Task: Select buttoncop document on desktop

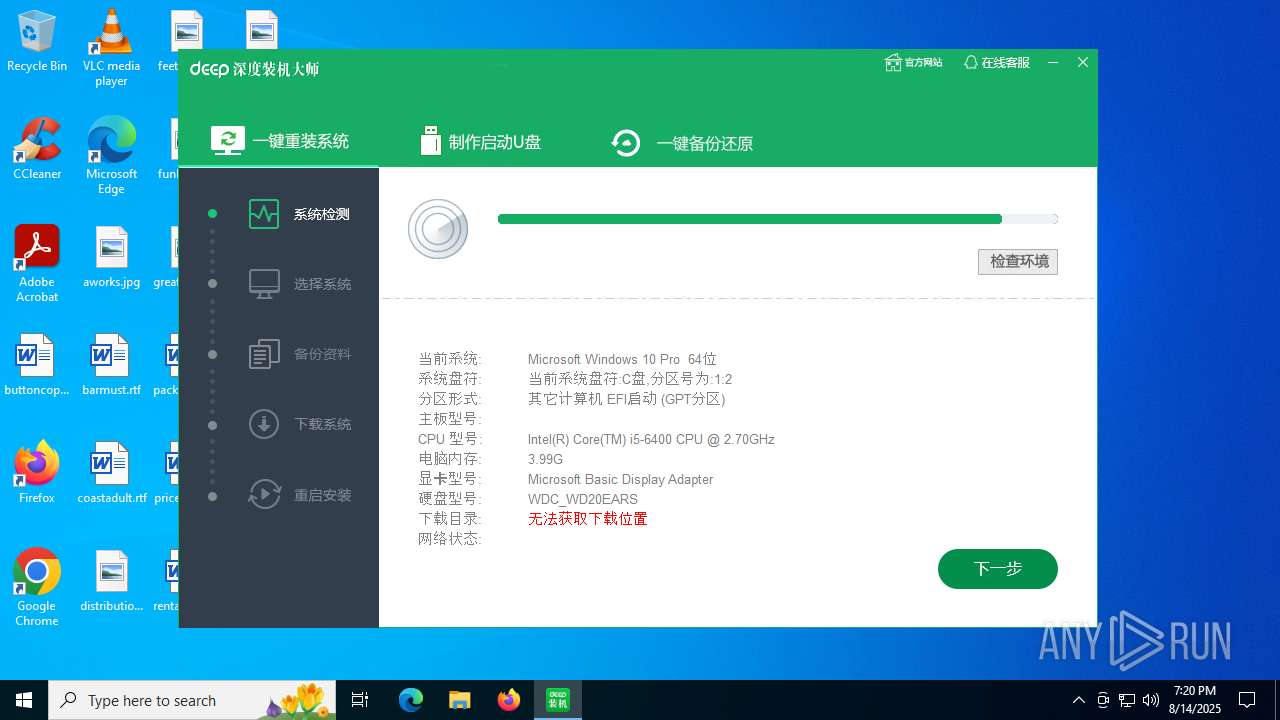Action: [x=37, y=366]
